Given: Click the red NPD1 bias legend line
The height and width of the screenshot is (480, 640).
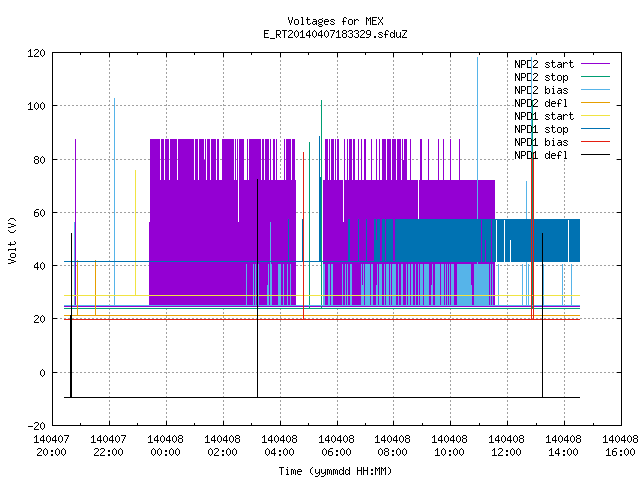Looking at the screenshot, I should point(595,142).
